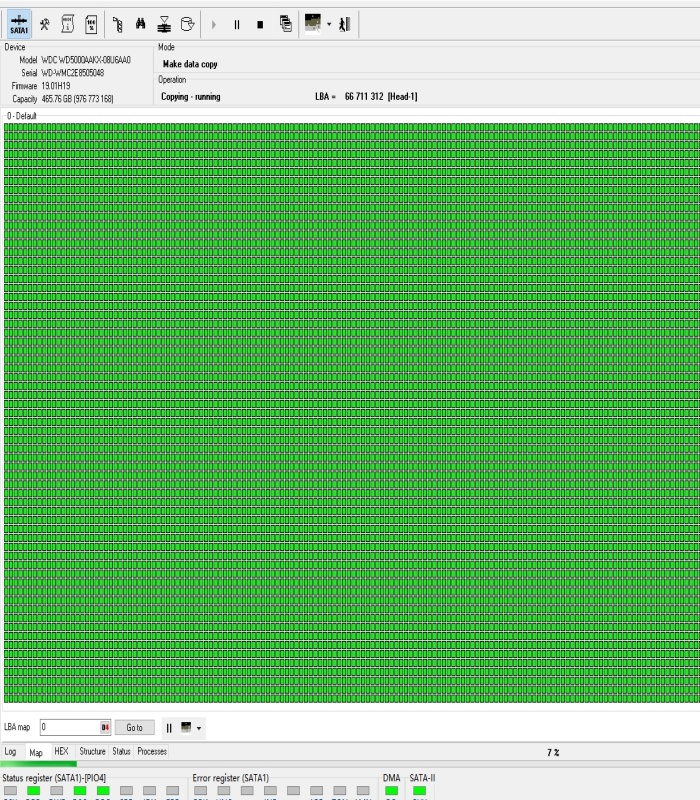Open the HEX tab
Viewport: 700px width, 800px height.
pyautogui.click(x=61, y=751)
